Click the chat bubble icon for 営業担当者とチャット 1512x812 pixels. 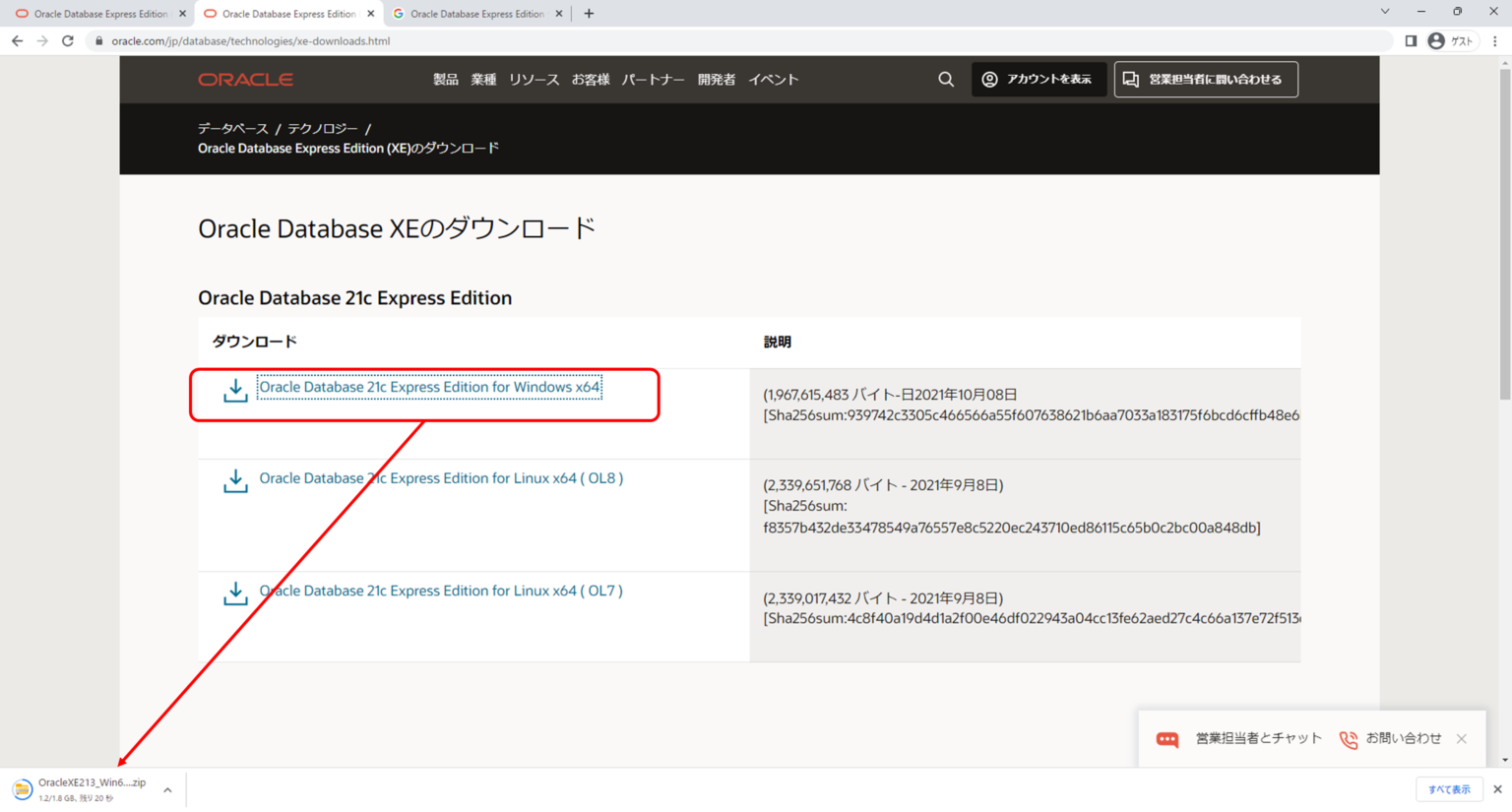coord(1166,738)
